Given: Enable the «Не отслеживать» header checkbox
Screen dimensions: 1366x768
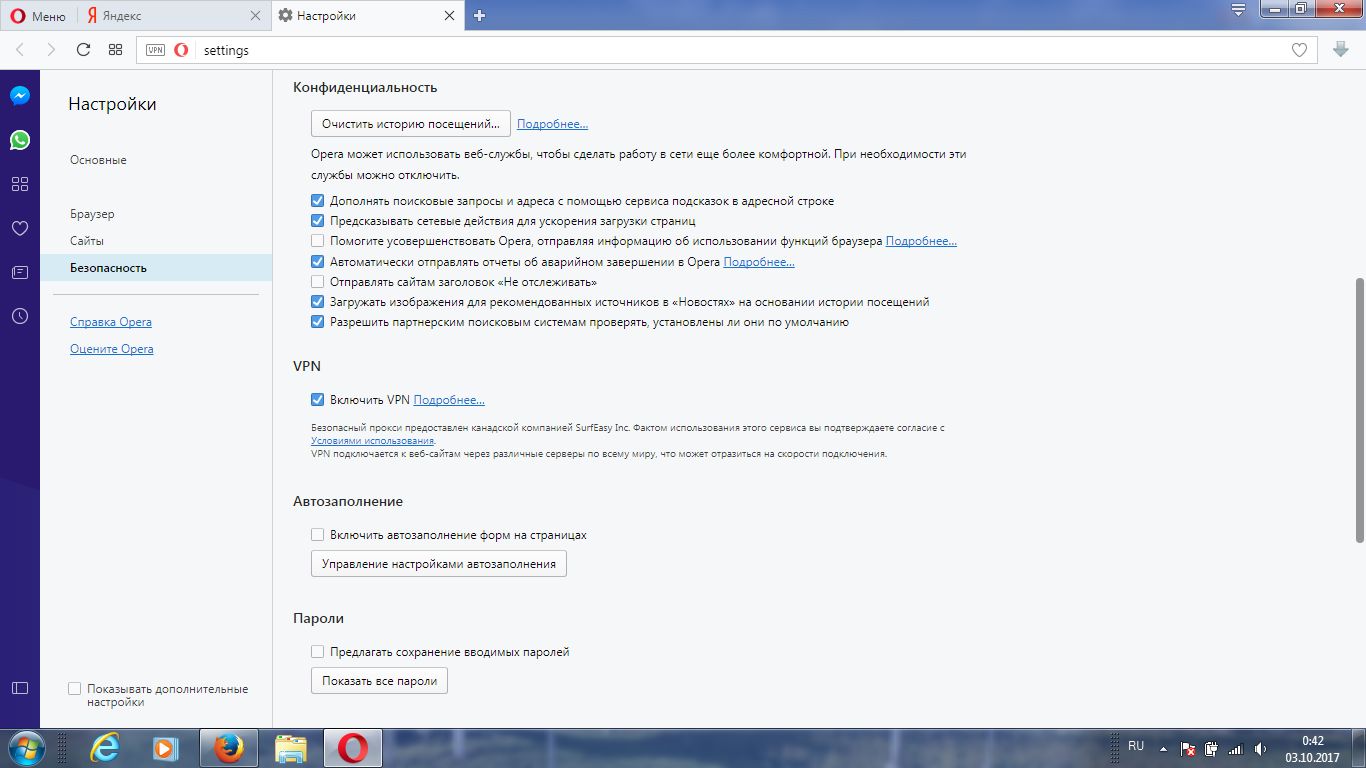Looking at the screenshot, I should [318, 282].
